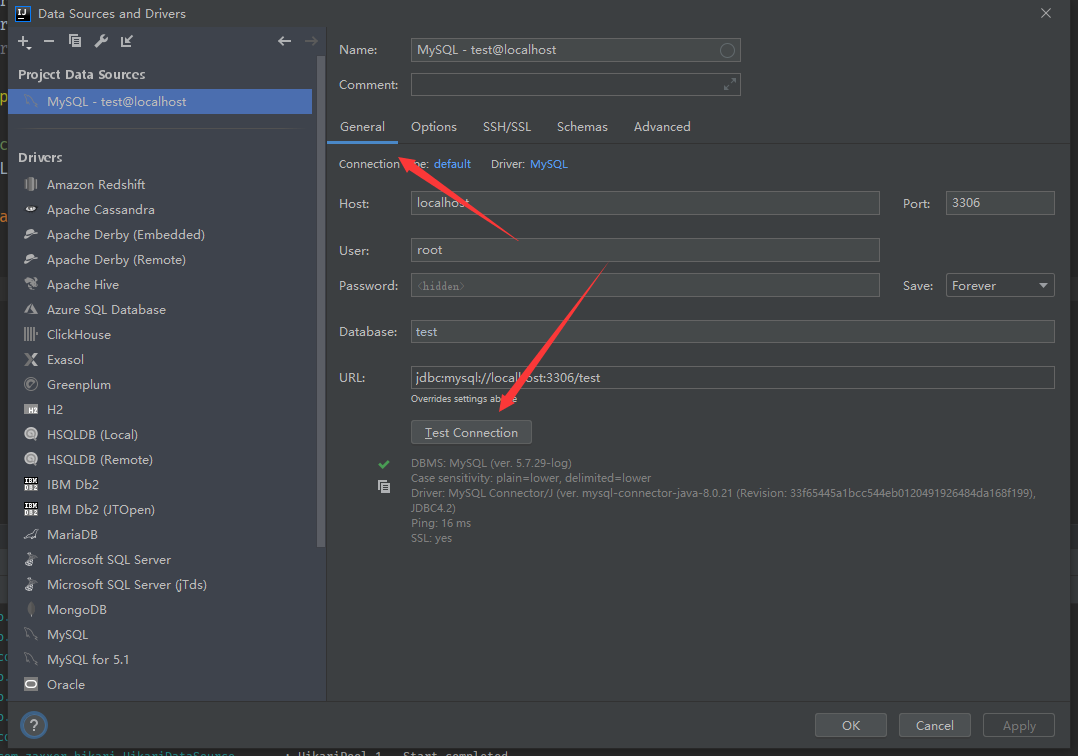Screen dimensions: 1078x756
Task: Select the Azure SQL Database driver
Action: 106,309
